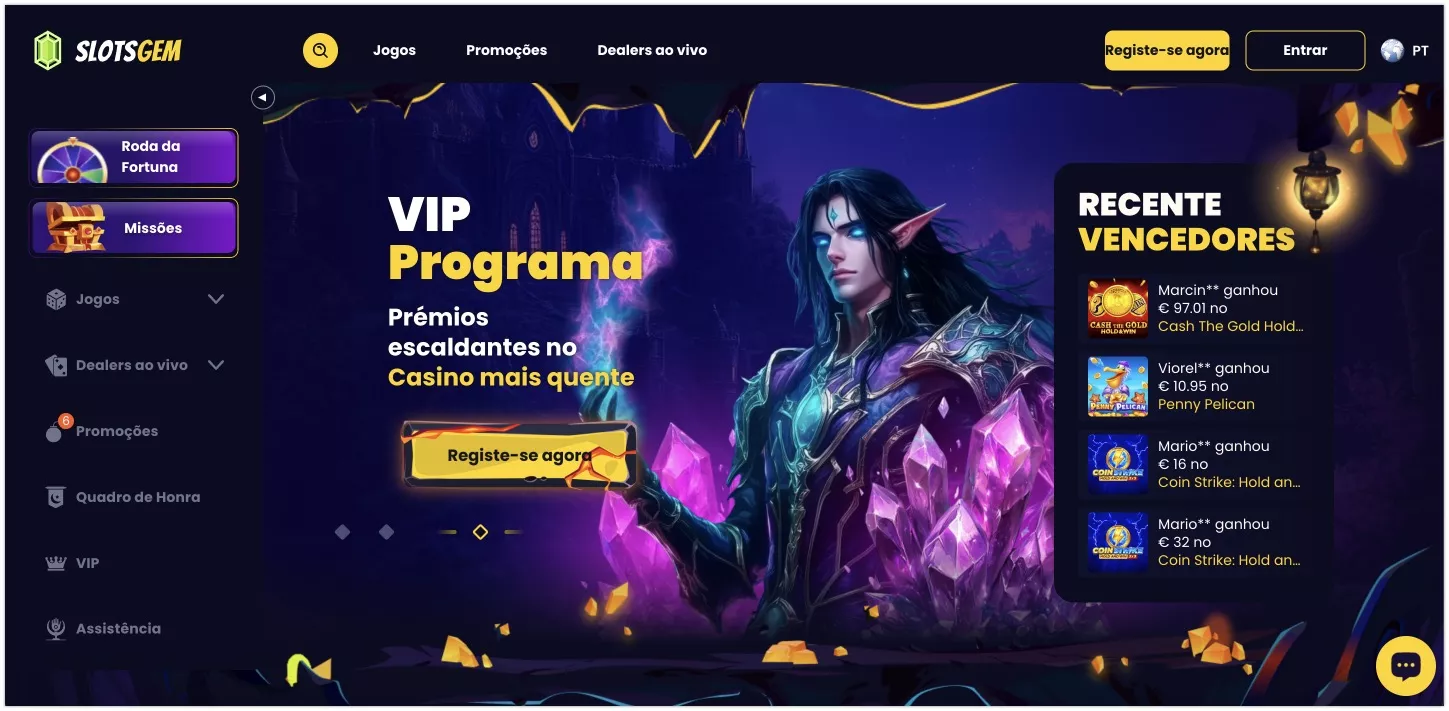Click the Quadro de Honra shield icon
This screenshot has height=711, width=1449.
pos(56,497)
